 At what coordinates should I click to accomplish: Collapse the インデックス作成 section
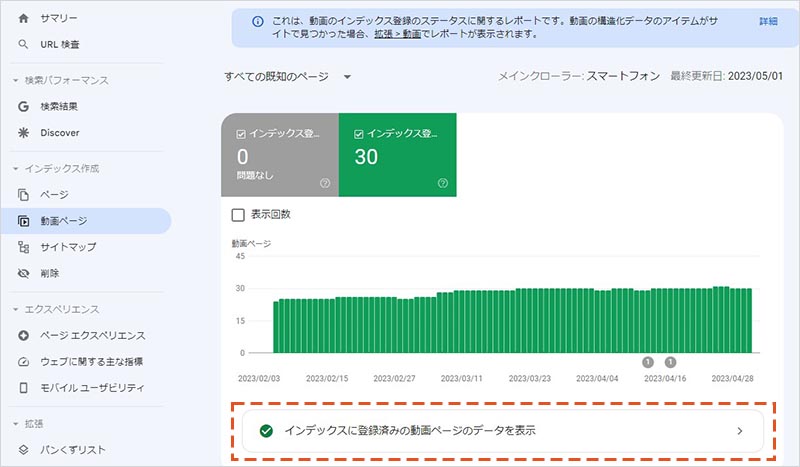coord(16,169)
